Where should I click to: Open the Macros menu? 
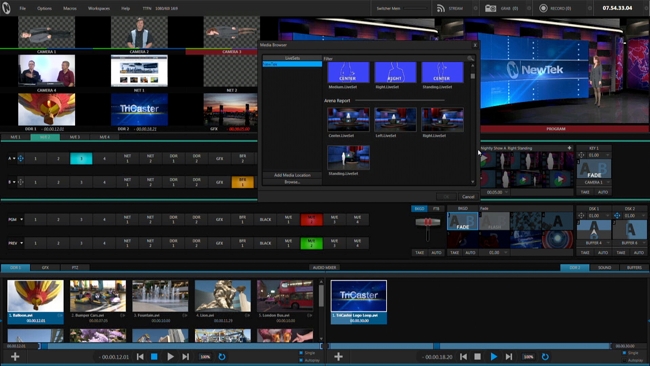(70, 8)
